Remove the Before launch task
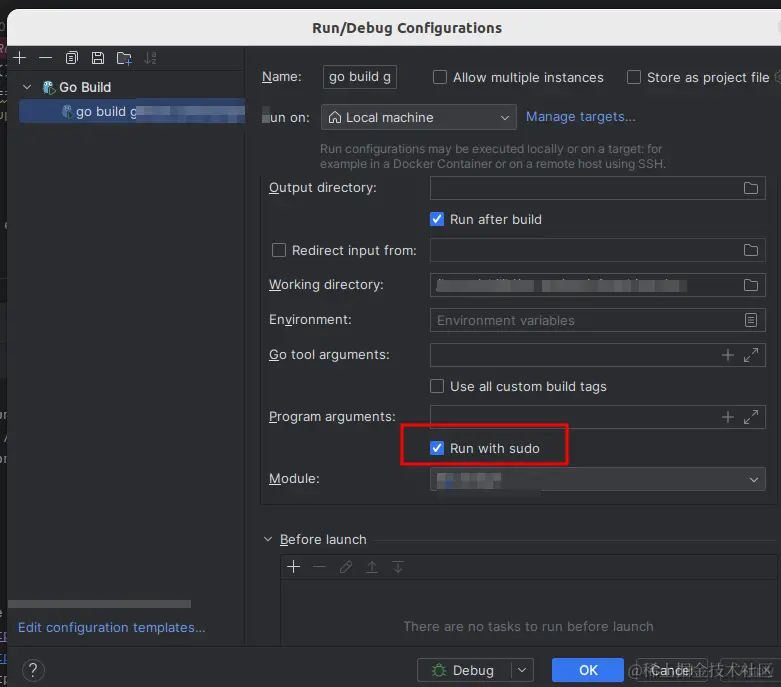 tap(320, 567)
